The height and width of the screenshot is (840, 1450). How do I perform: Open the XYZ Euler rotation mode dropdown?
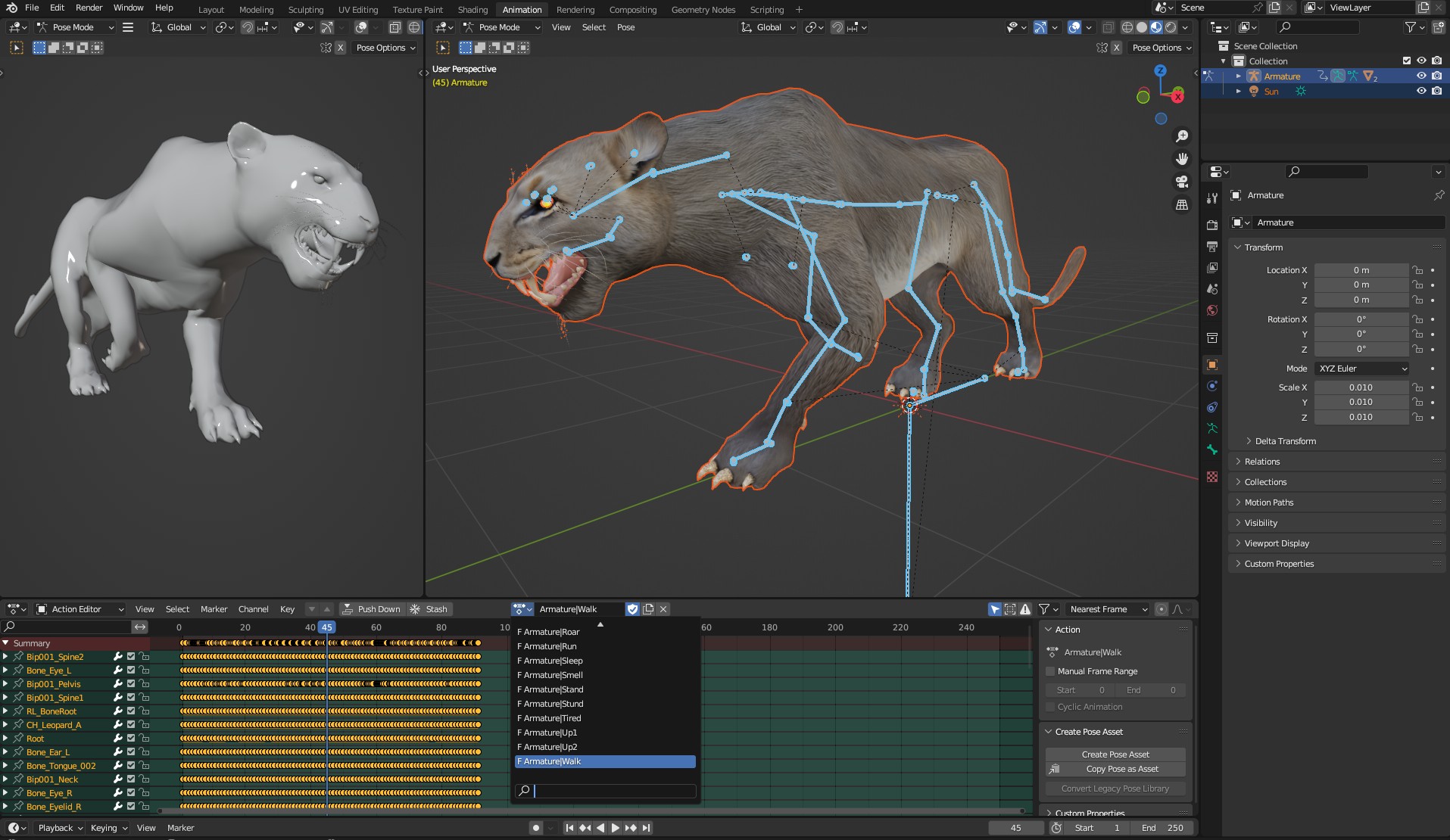[x=1362, y=369]
